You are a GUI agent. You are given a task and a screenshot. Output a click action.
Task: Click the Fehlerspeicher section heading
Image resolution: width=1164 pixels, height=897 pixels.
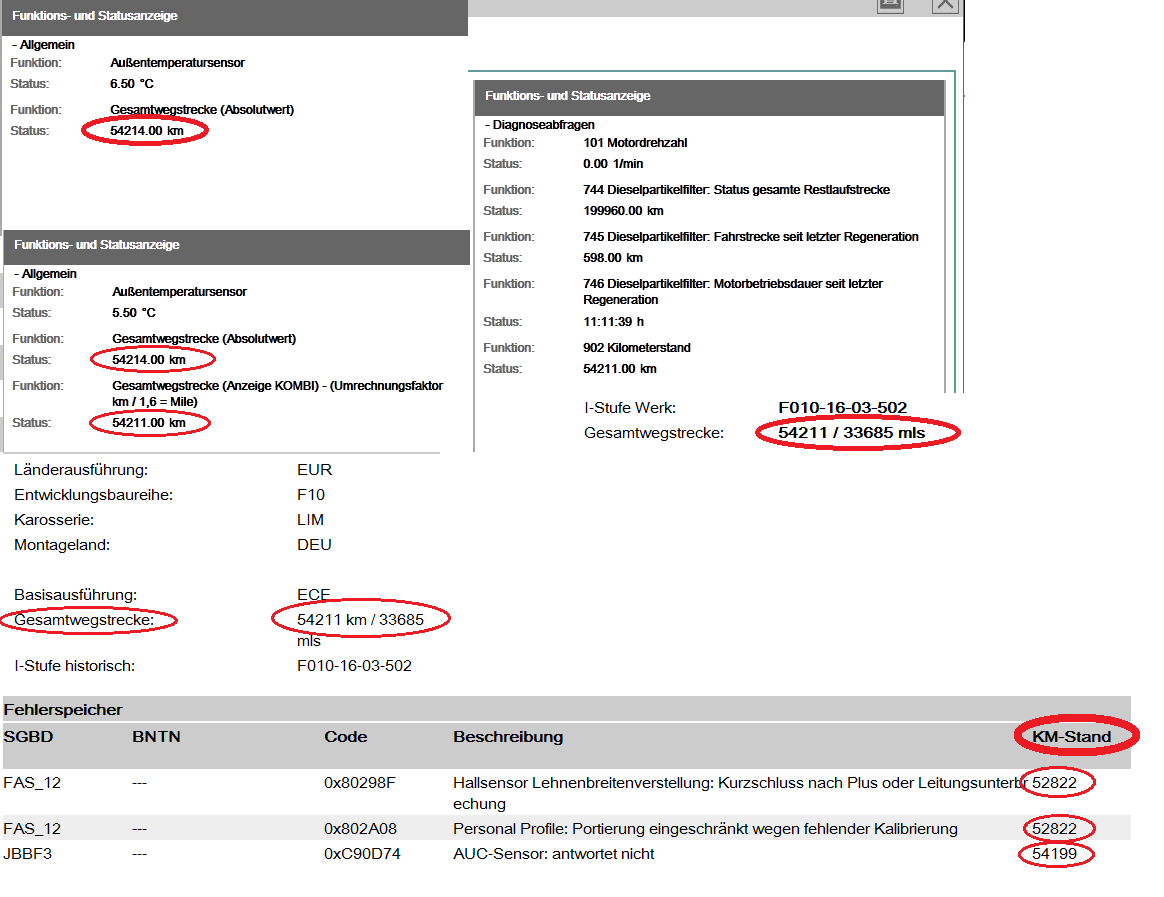(63, 710)
